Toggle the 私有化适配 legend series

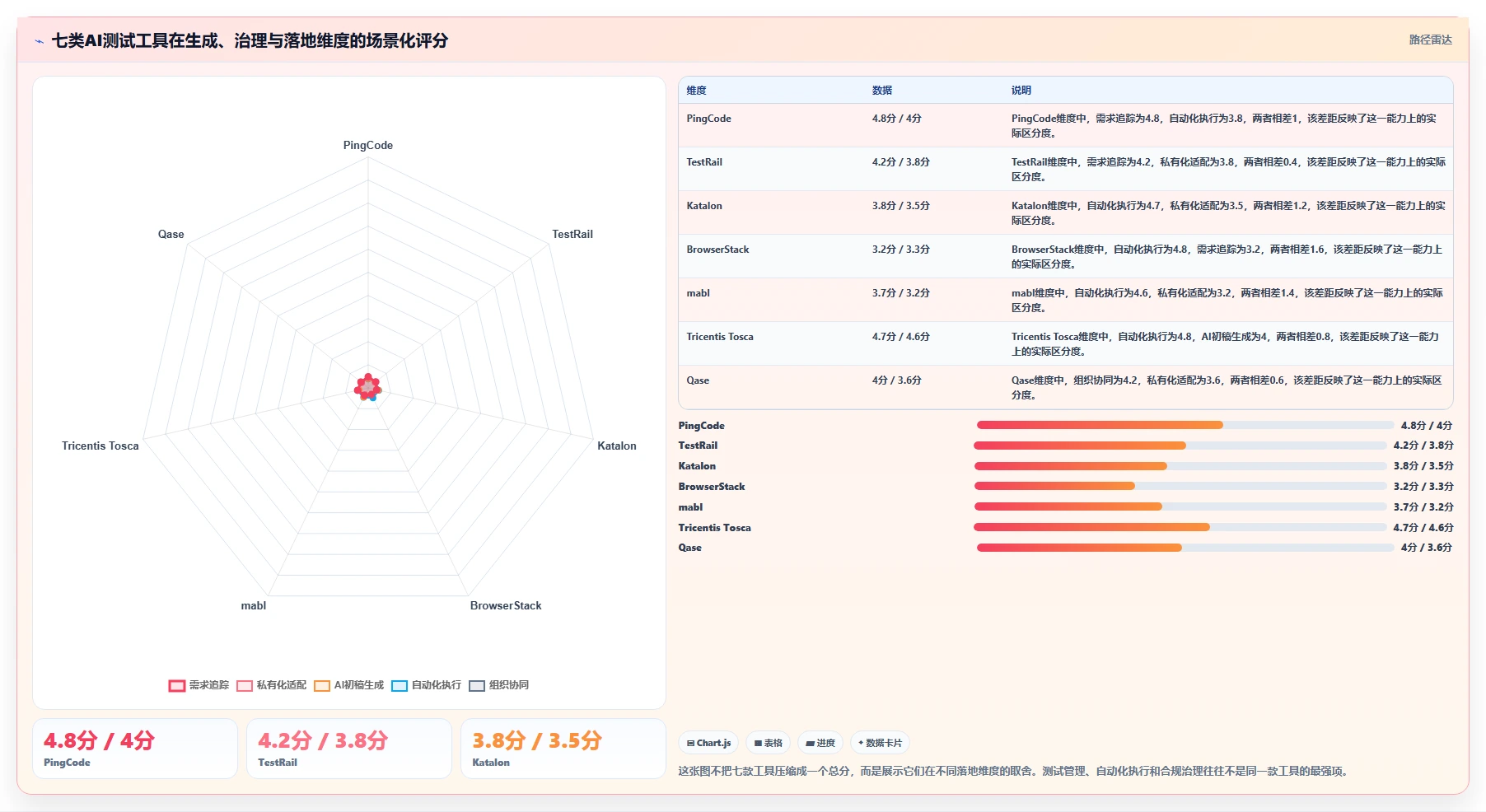click(x=271, y=685)
